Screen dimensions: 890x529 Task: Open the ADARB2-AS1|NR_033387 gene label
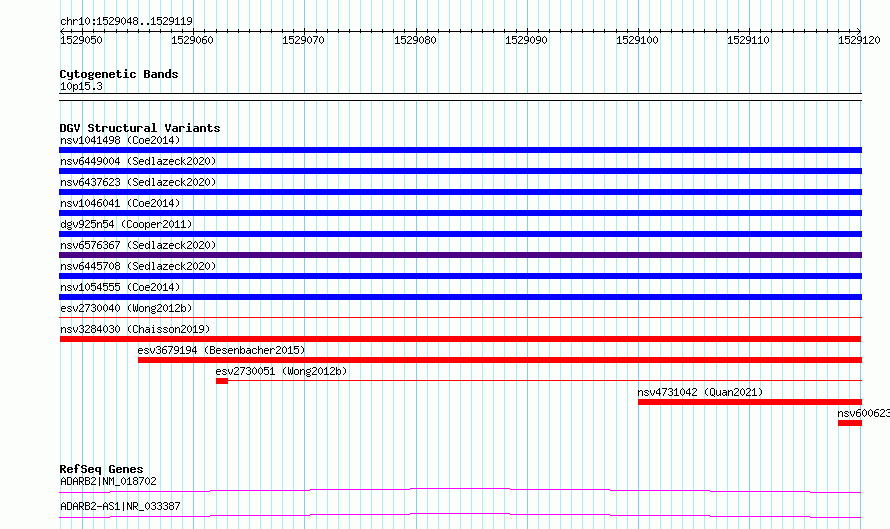point(120,506)
